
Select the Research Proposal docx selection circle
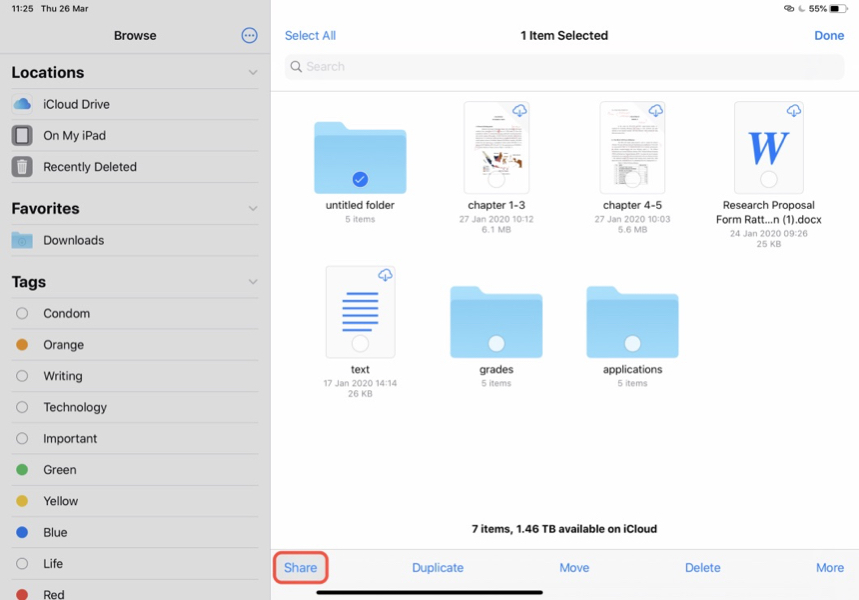(769, 179)
